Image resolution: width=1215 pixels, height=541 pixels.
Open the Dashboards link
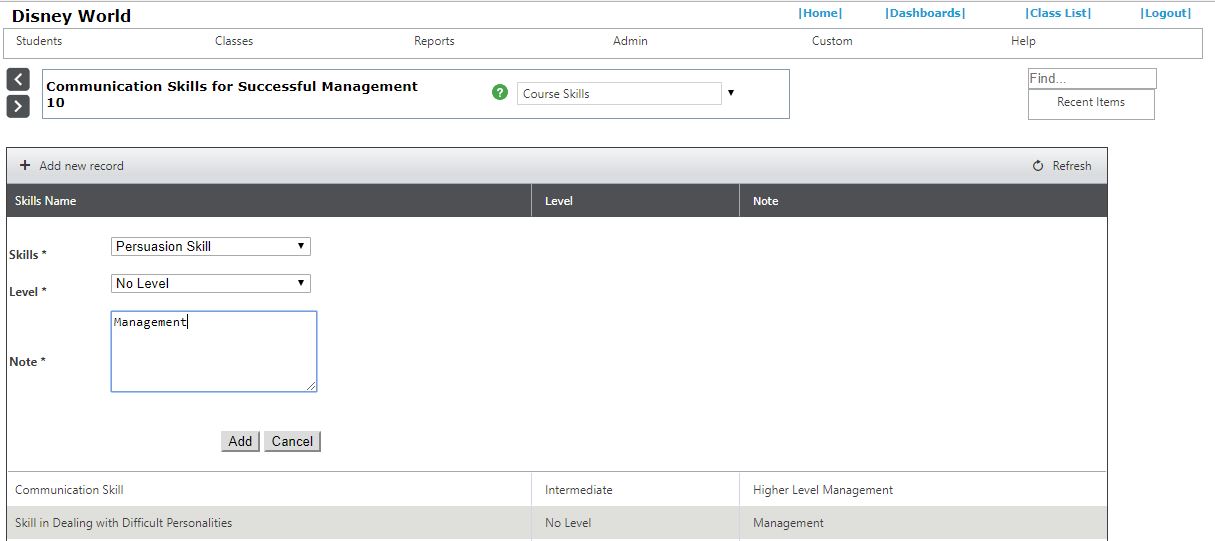pos(925,13)
